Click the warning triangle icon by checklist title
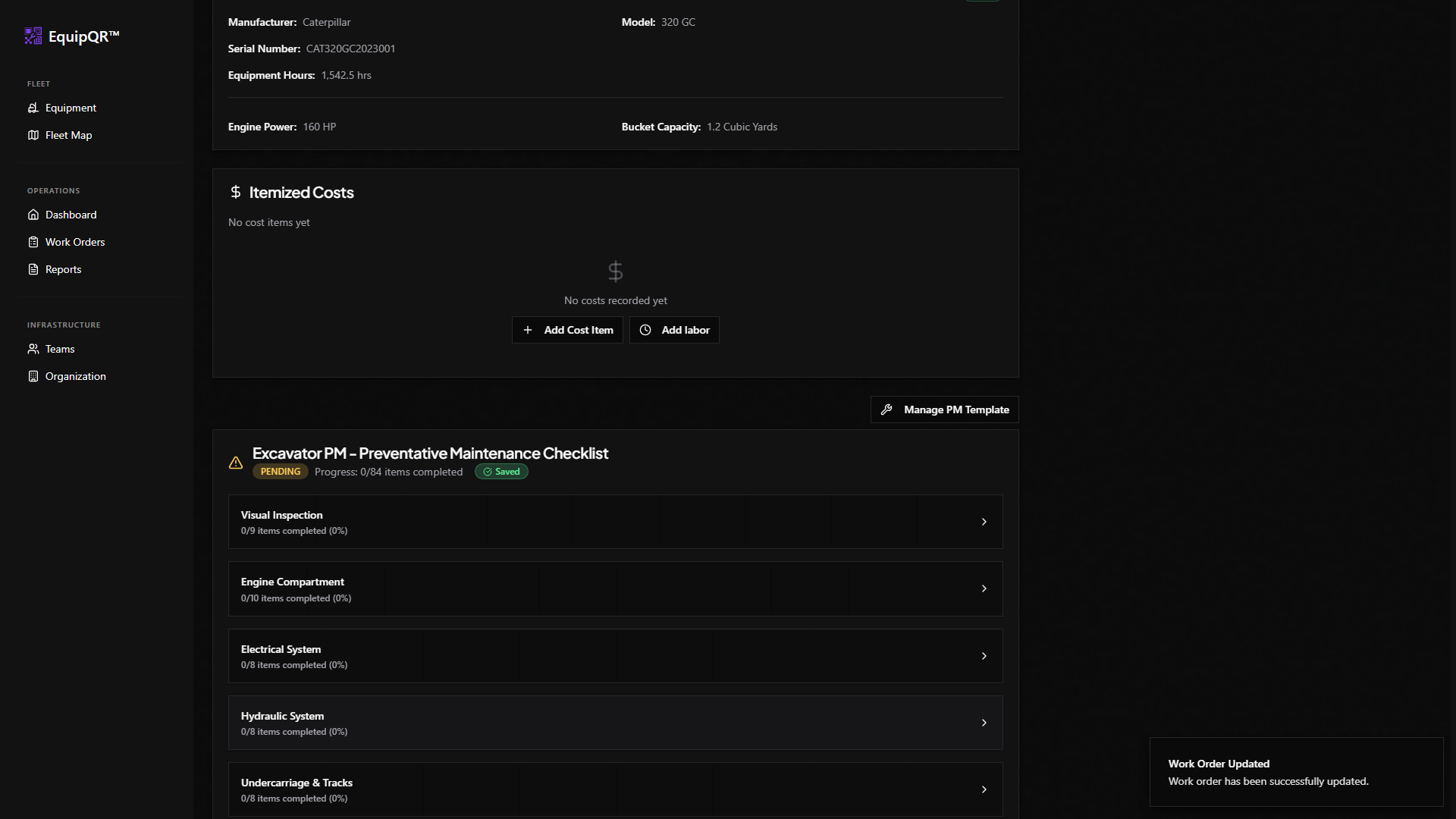The width and height of the screenshot is (1456, 819). pos(236,463)
